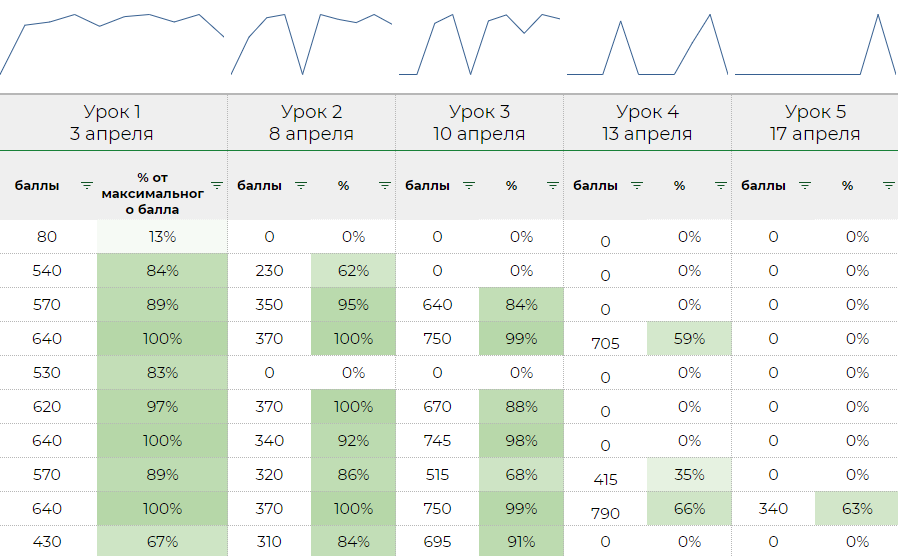Click the sparkline chart above Урок 4
898x556 pixels.
pos(647,45)
